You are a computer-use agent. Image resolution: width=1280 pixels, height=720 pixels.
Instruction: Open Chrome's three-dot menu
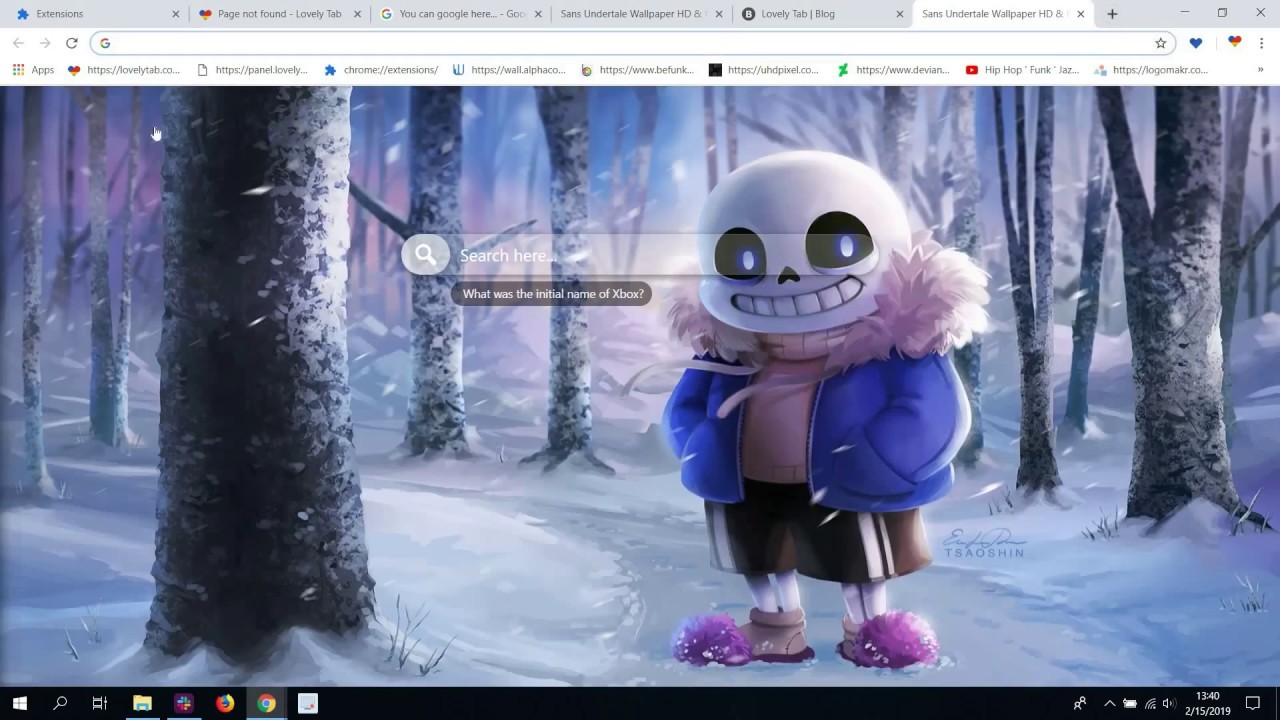[x=1262, y=43]
